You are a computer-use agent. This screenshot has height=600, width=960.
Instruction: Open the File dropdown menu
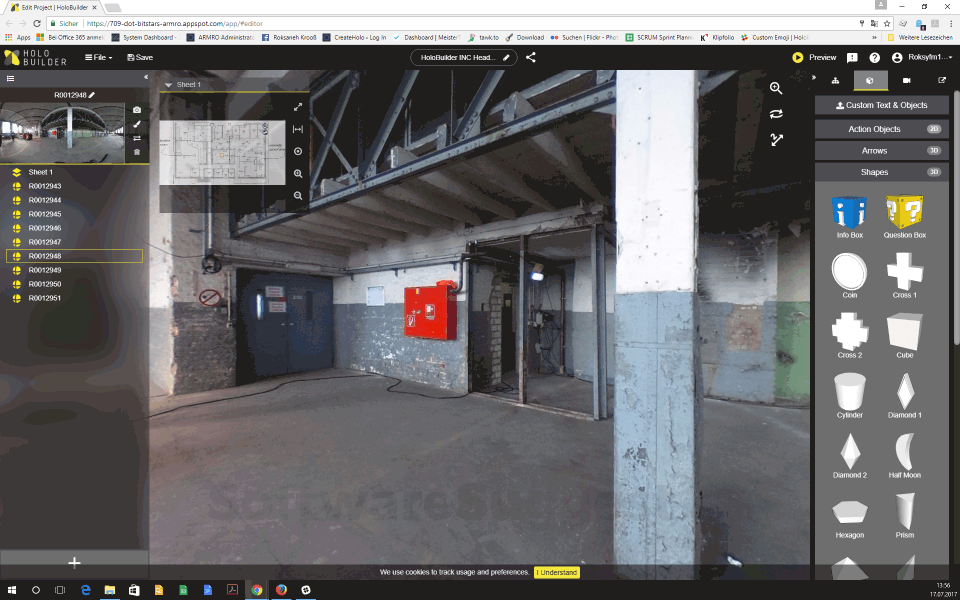pos(98,58)
